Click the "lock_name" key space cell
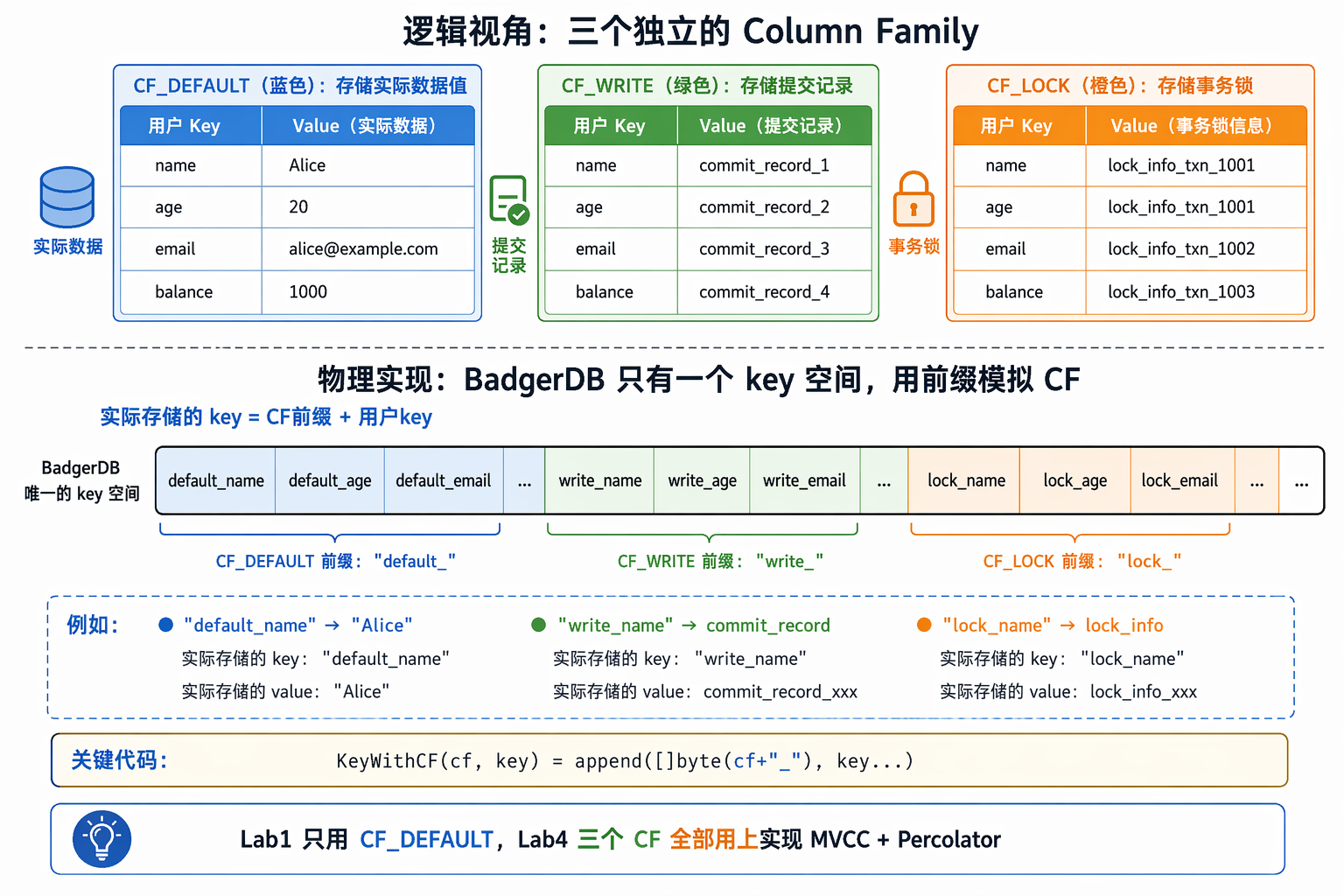This screenshot has width=1344, height=896. click(966, 480)
